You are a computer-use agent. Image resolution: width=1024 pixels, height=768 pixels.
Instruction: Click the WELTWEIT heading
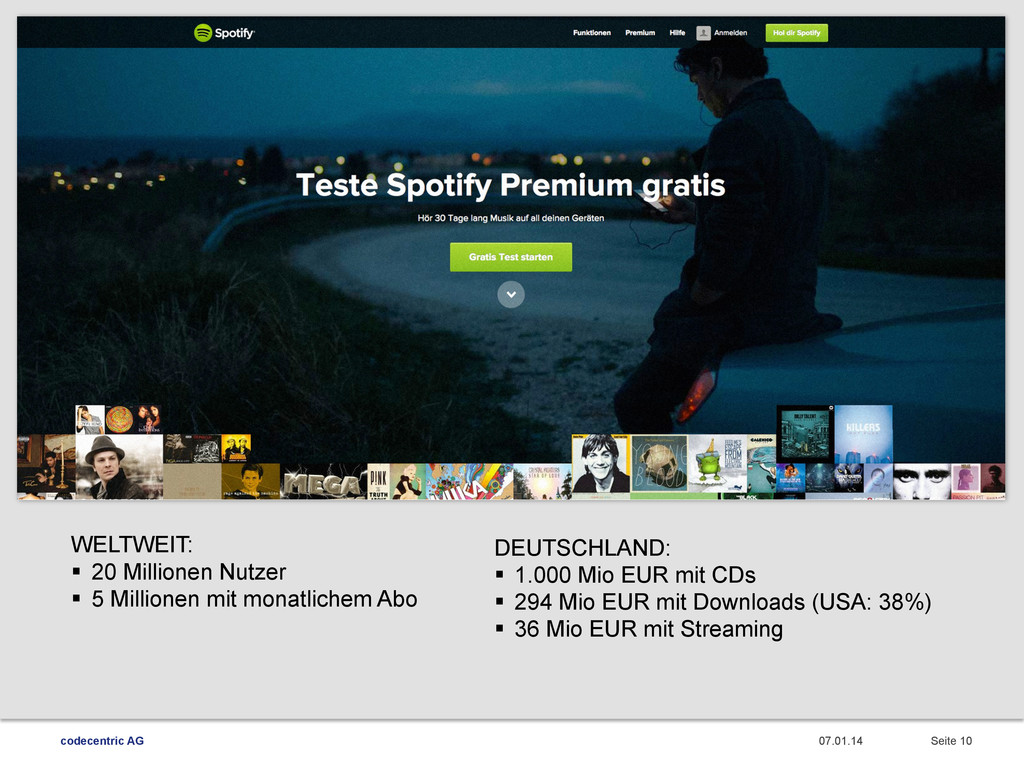coord(131,544)
